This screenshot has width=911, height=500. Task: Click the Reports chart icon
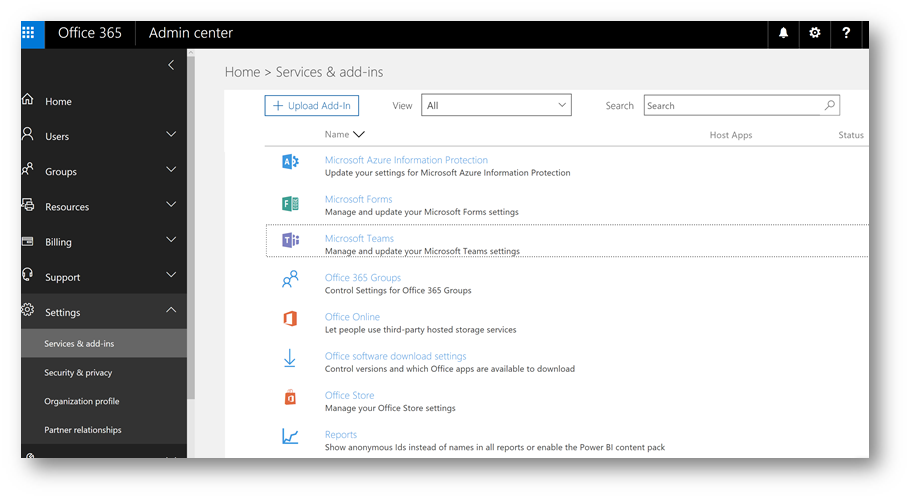(x=290, y=436)
